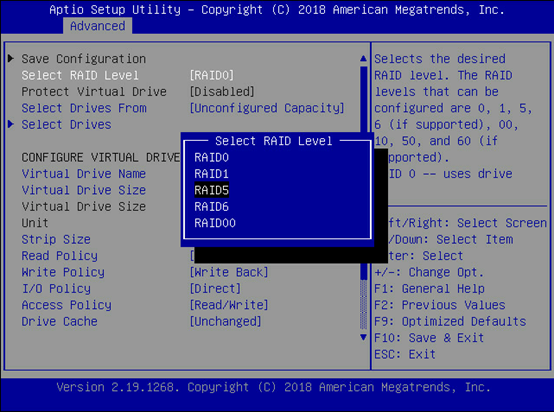
Task: Select the Read Policy setting
Action: pos(59,256)
